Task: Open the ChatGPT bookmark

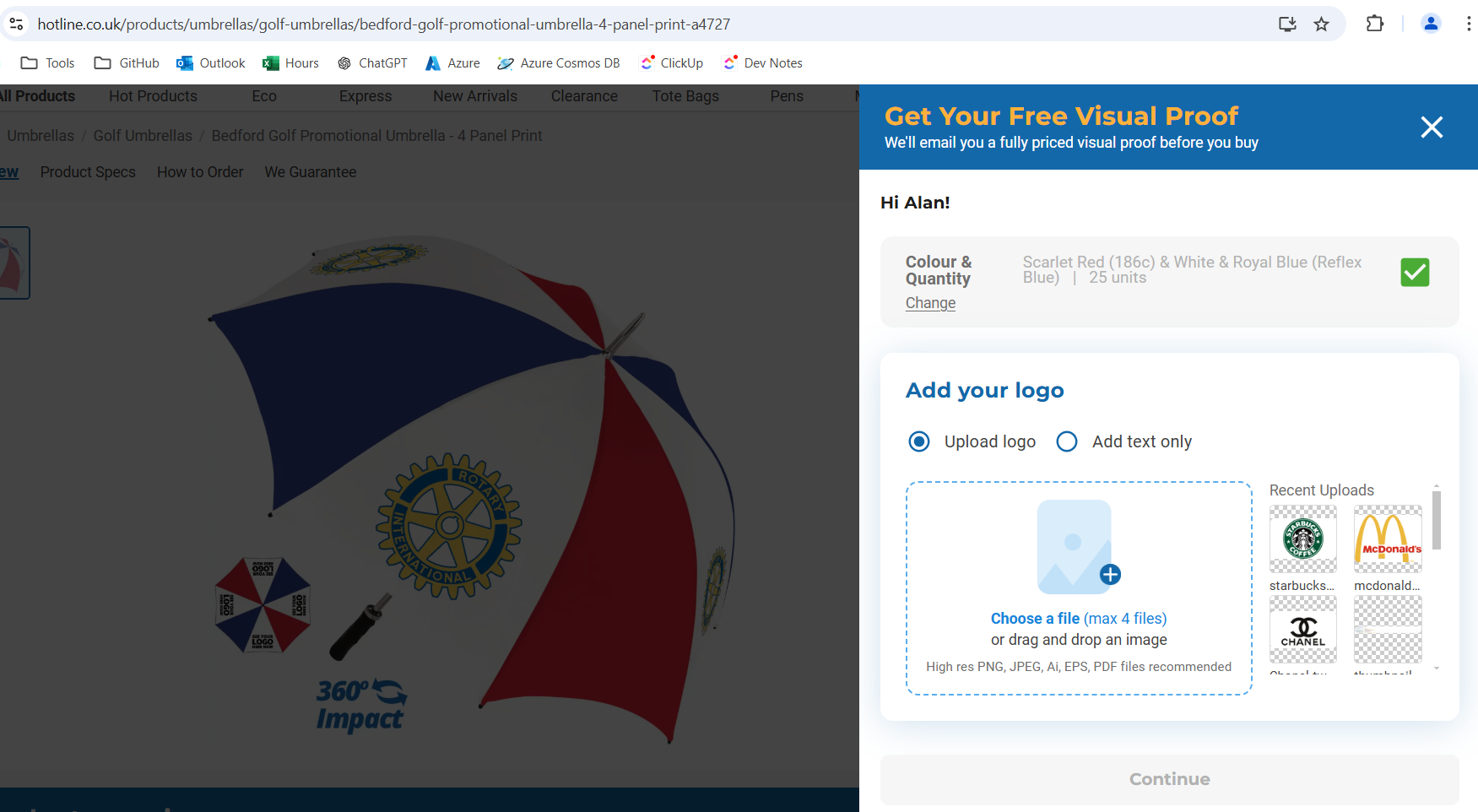Action: point(372,63)
